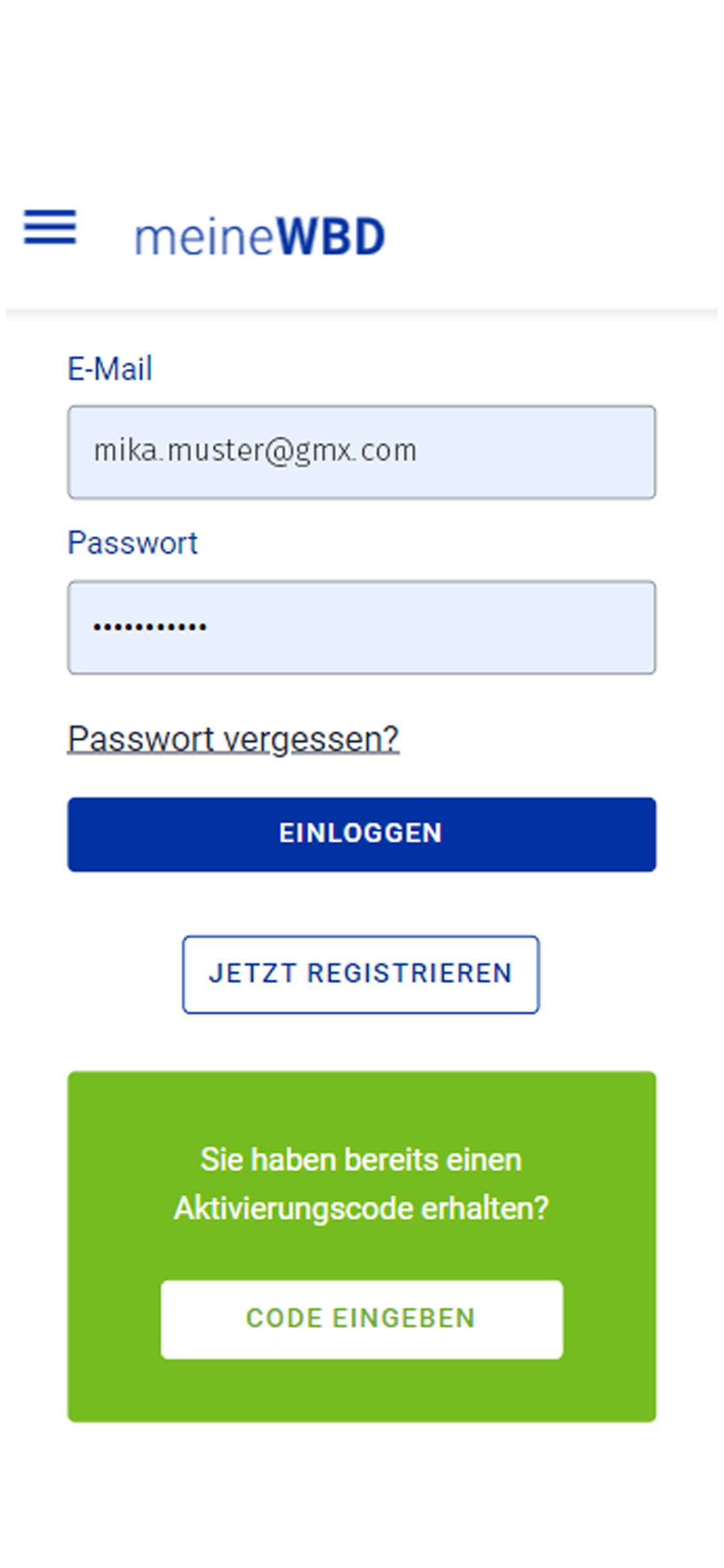Submit login with the EINLOGGEN button

tap(362, 834)
